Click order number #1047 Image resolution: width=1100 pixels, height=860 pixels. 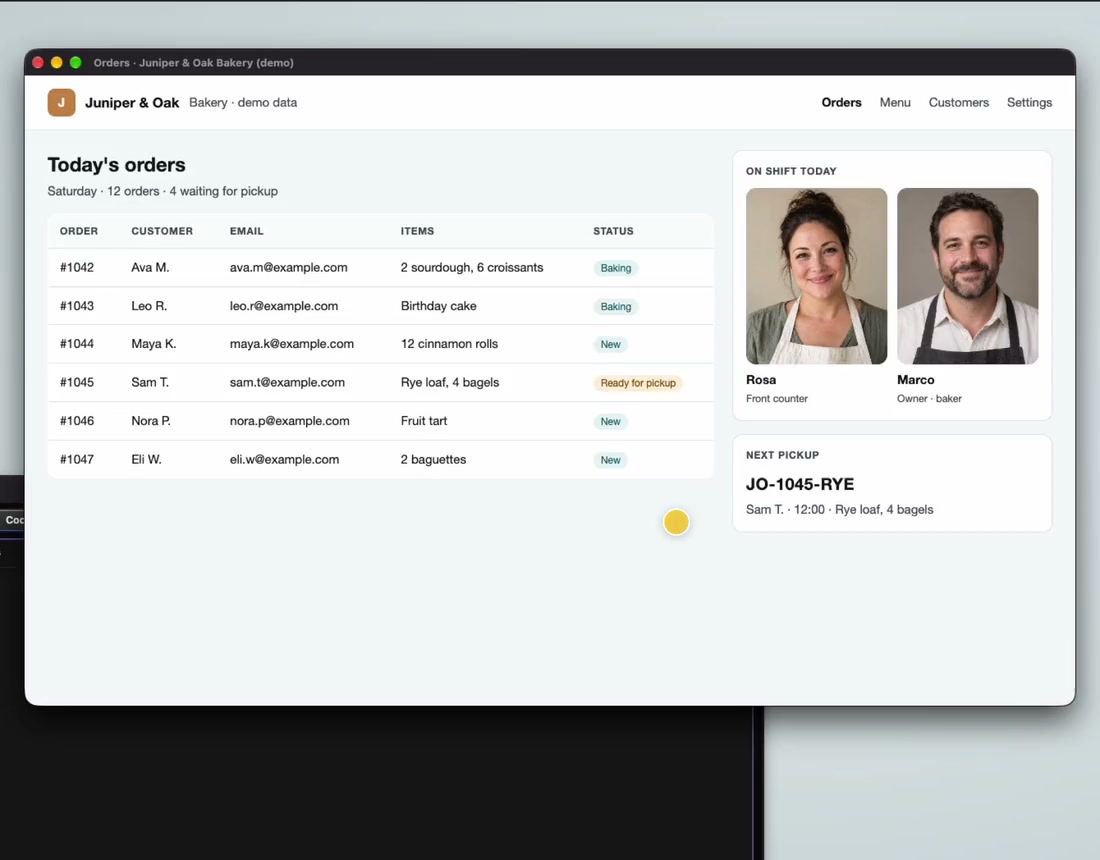click(x=76, y=459)
